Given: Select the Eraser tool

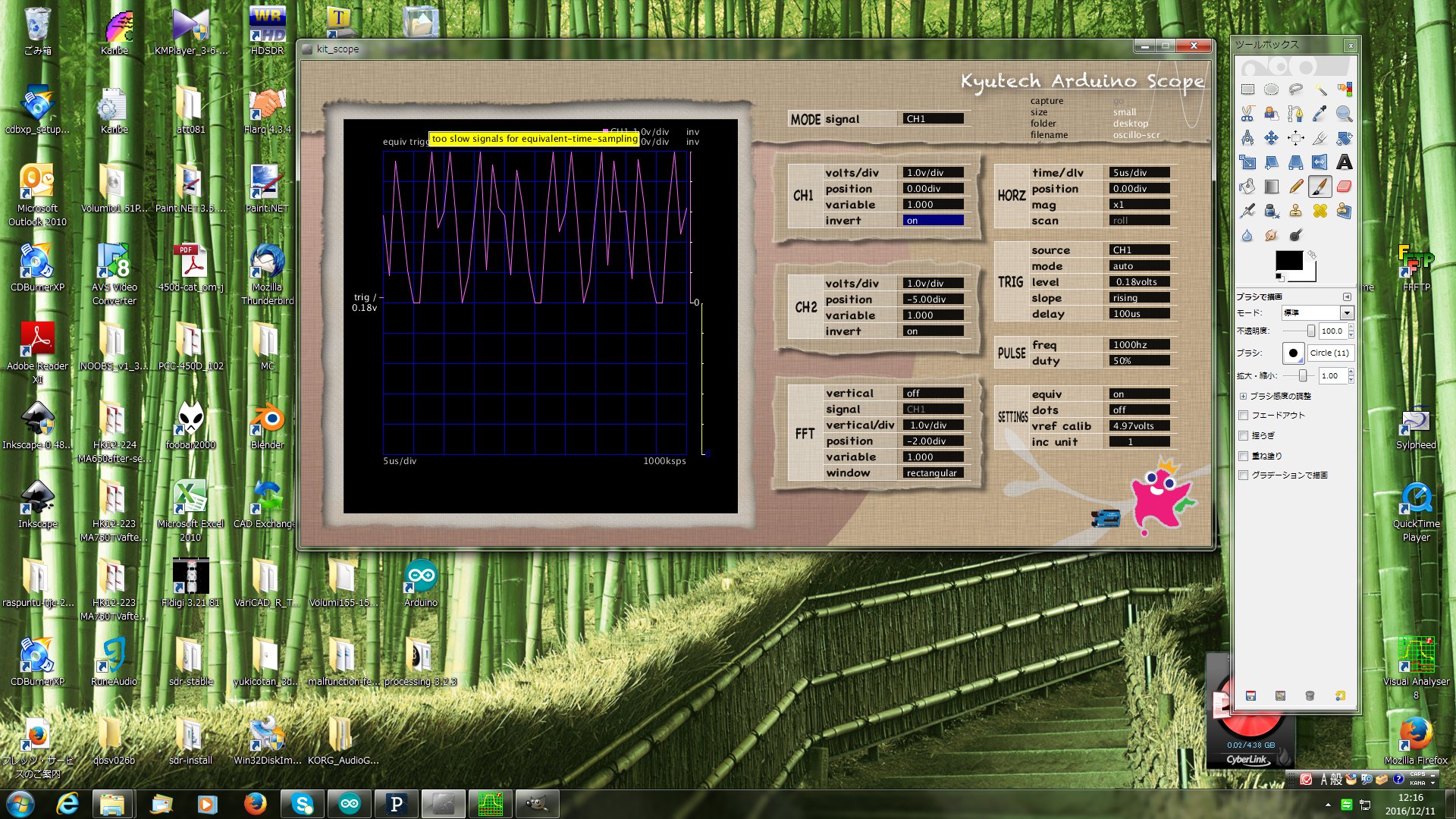Looking at the screenshot, I should 1344,187.
